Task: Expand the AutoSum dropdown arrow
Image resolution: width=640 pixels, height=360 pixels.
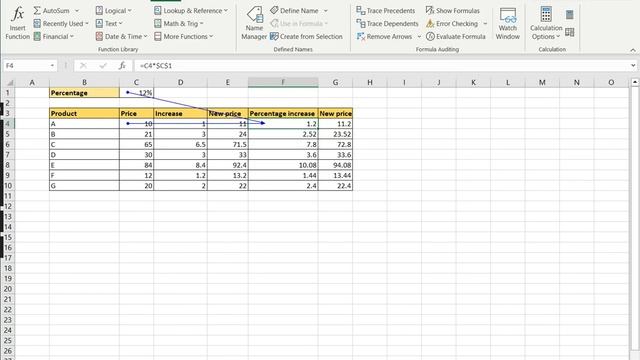Action: coord(77,11)
